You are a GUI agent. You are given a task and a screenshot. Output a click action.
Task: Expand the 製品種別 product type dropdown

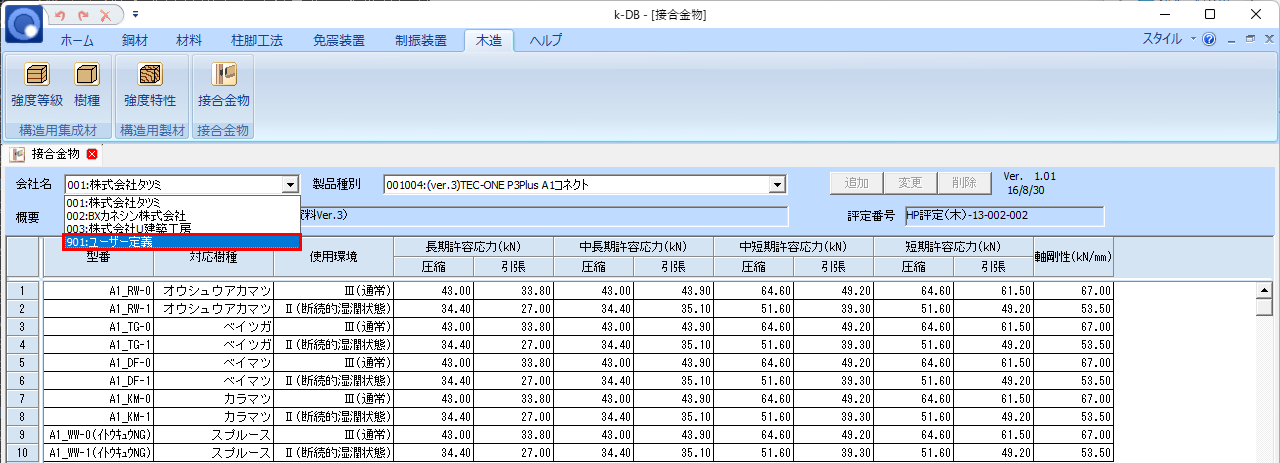pos(776,184)
